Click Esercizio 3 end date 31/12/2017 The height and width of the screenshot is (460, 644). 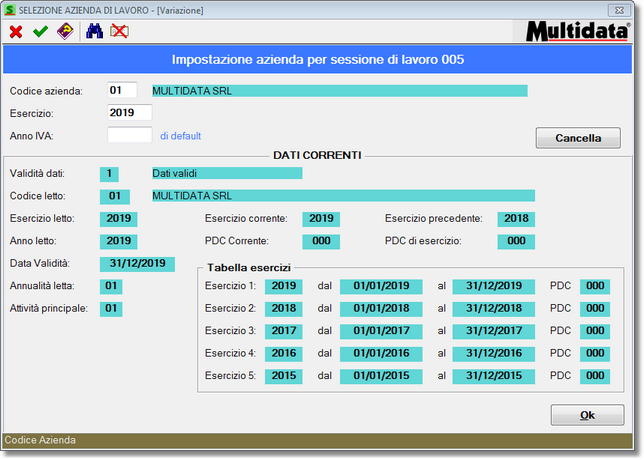coord(494,331)
